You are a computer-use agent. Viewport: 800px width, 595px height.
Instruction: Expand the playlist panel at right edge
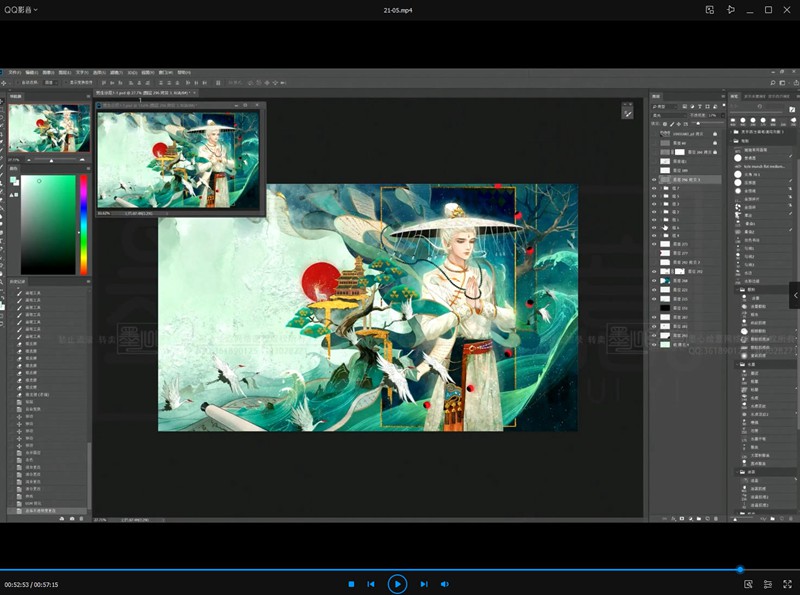(x=794, y=295)
